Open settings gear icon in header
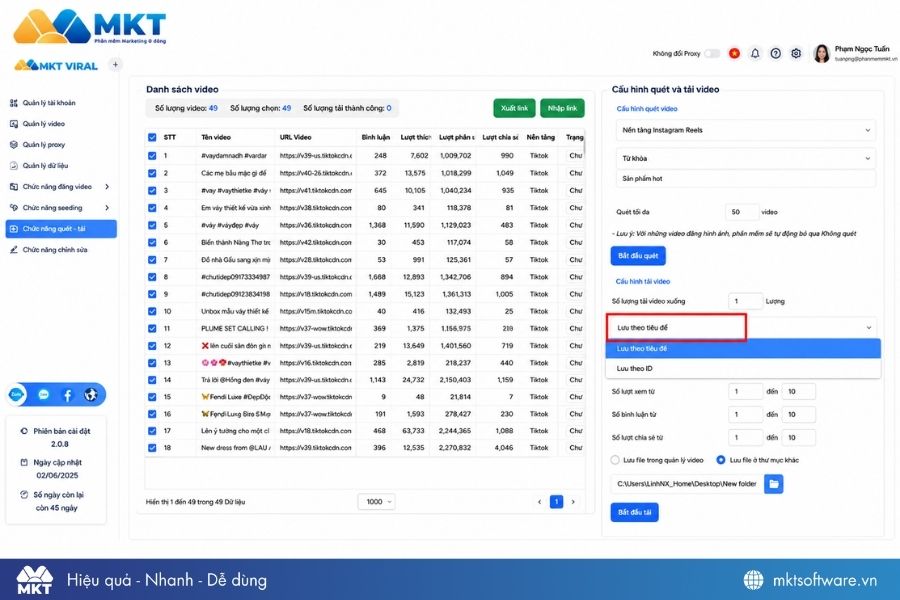The height and width of the screenshot is (600, 900). [x=796, y=53]
